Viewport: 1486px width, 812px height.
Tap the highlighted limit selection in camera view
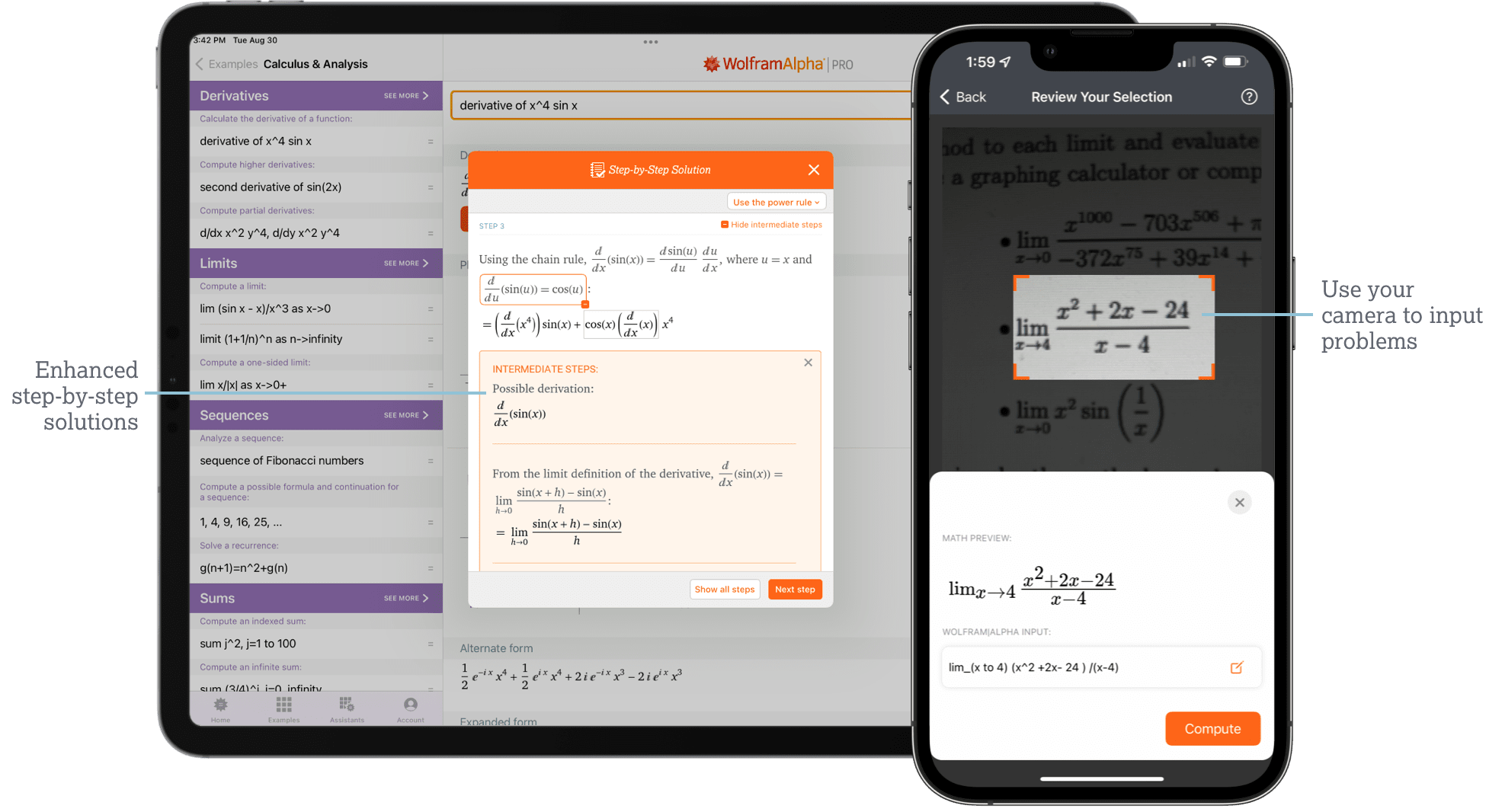pyautogui.click(x=1113, y=328)
